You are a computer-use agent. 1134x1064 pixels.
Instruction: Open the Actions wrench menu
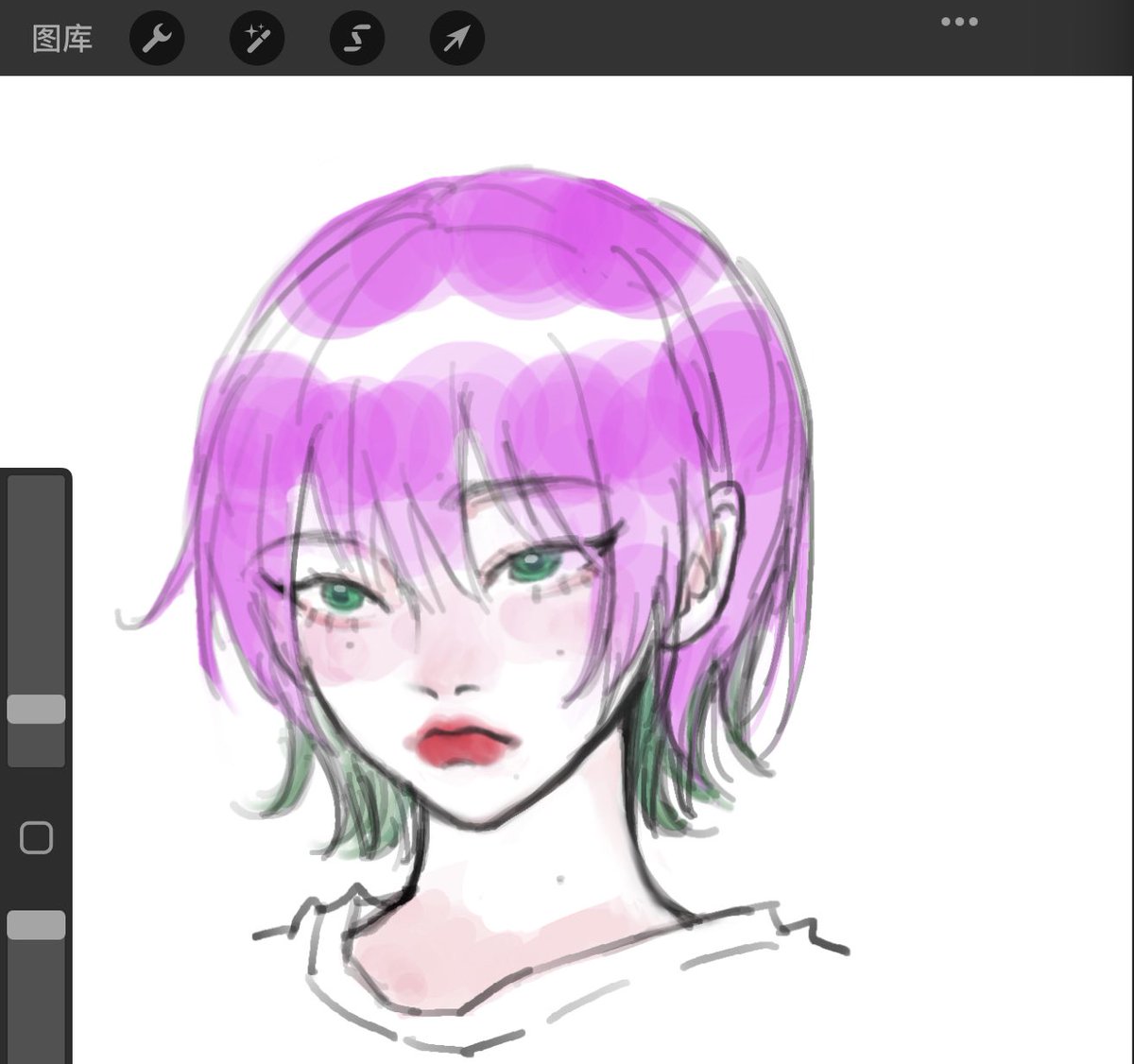[x=157, y=38]
